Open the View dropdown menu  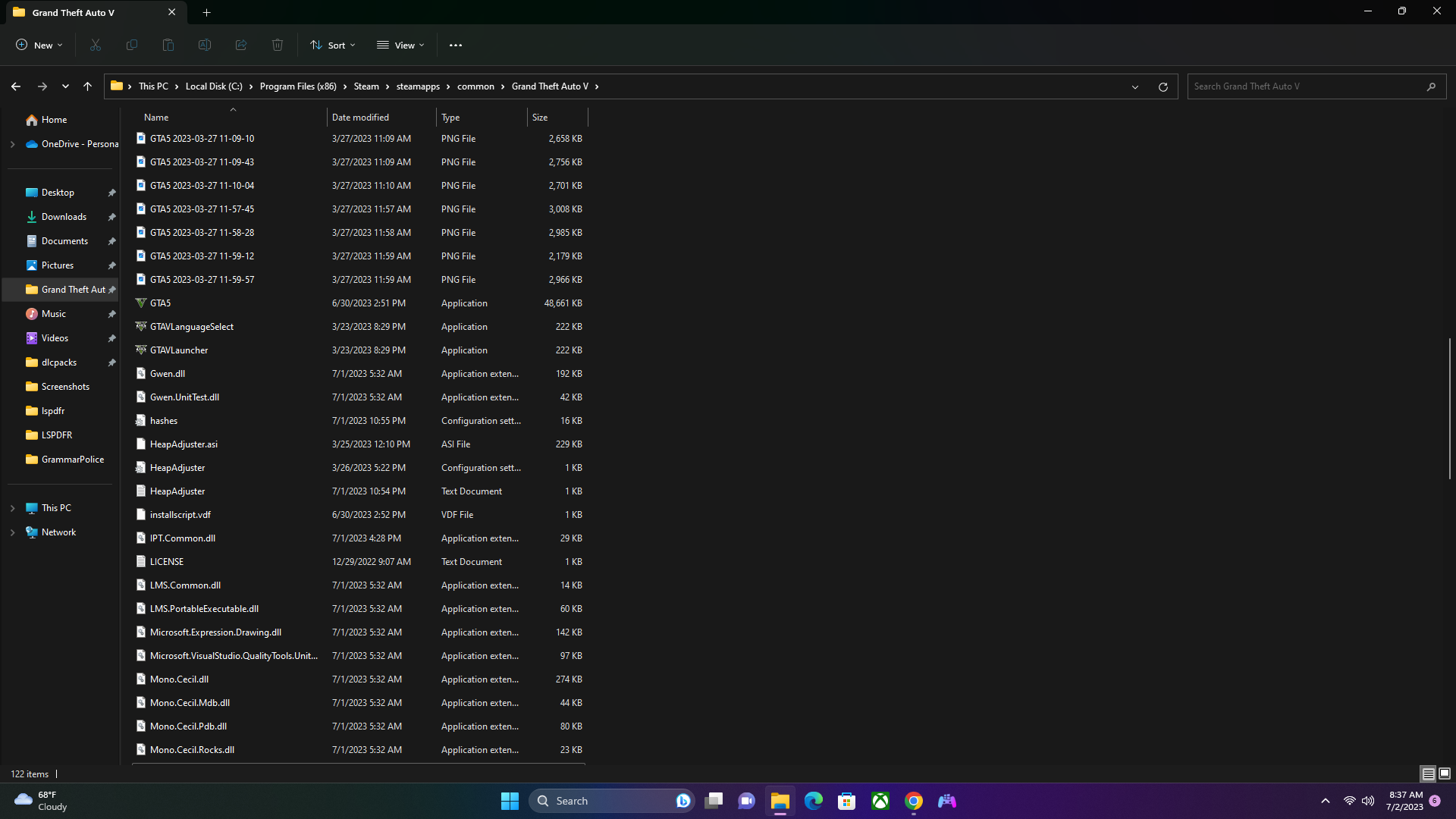[x=401, y=45]
